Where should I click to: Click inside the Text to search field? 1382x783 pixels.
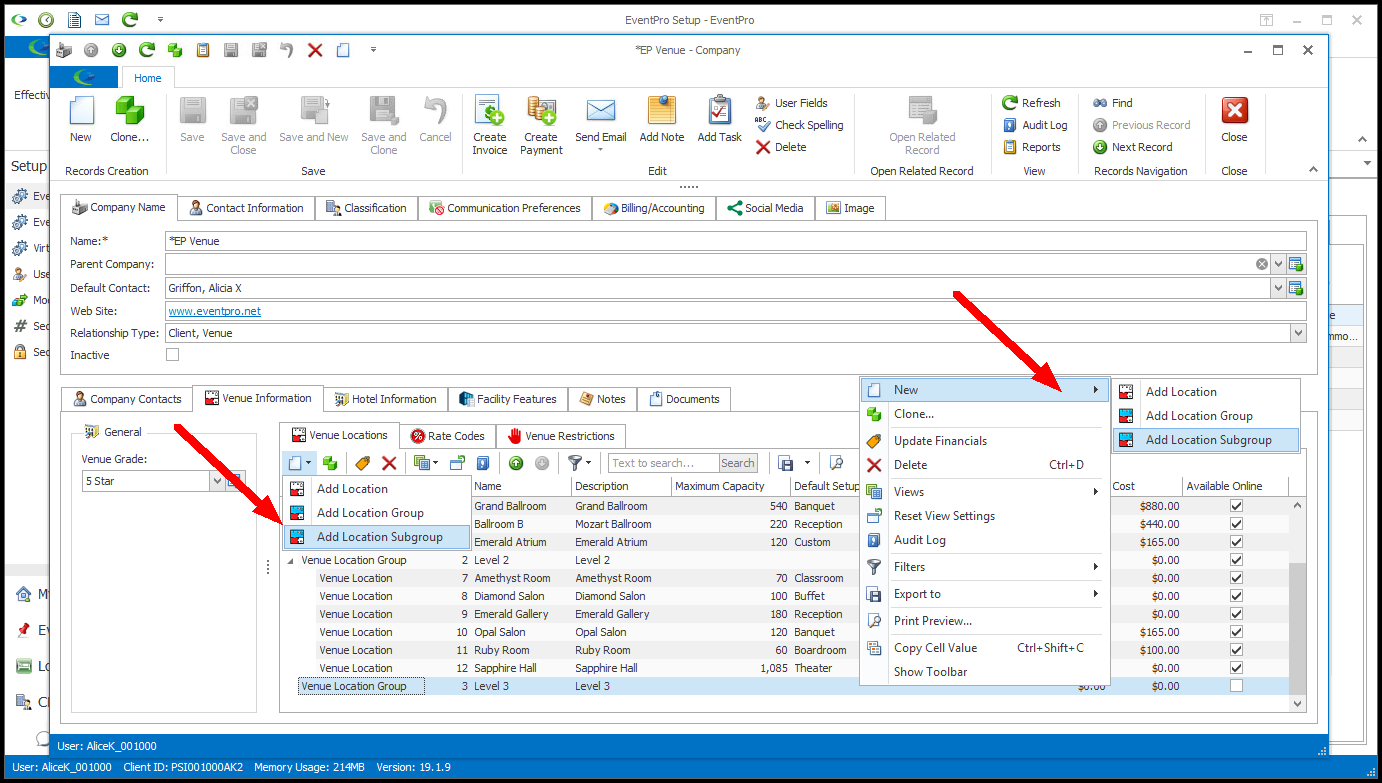click(x=664, y=463)
